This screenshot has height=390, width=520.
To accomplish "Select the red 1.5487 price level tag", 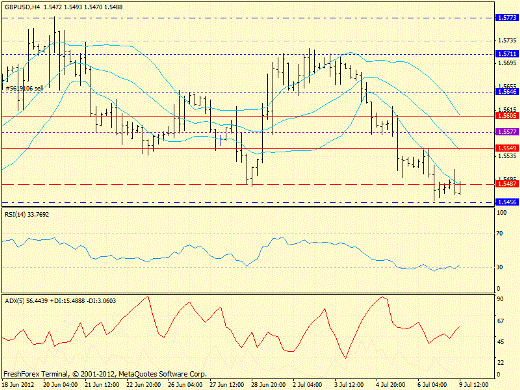I will 507,184.
